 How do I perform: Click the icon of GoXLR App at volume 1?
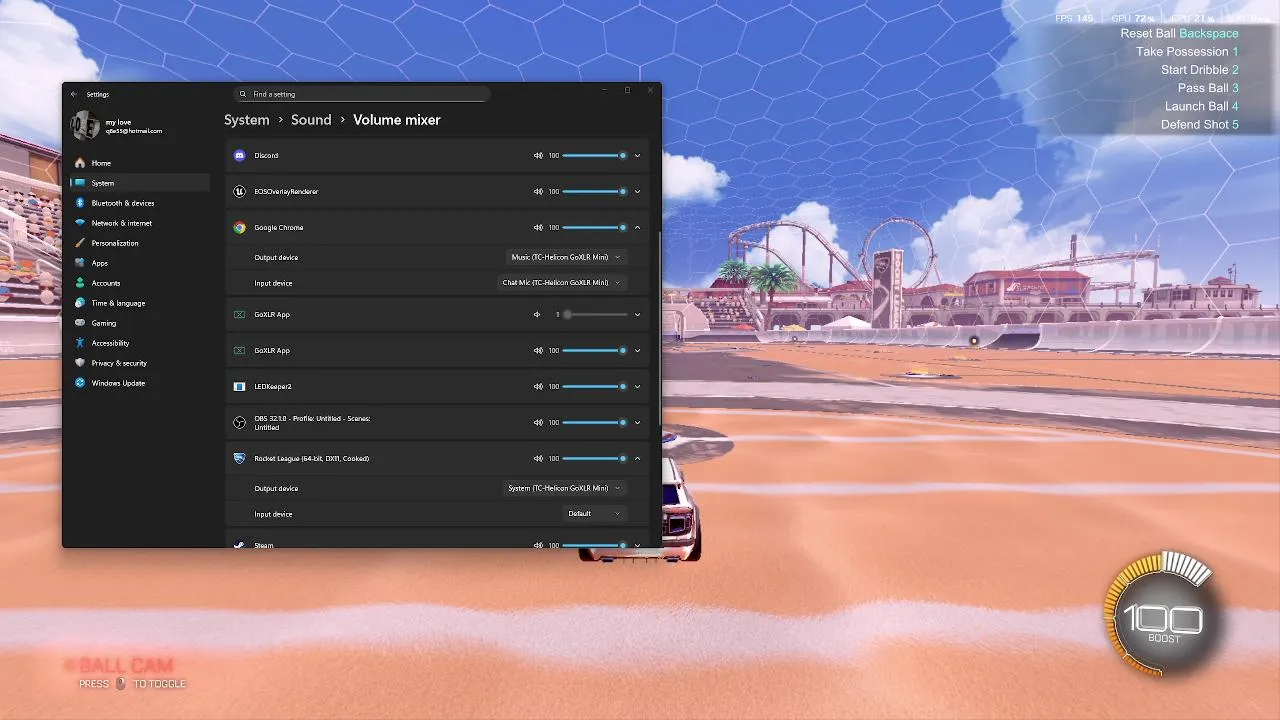click(x=239, y=314)
